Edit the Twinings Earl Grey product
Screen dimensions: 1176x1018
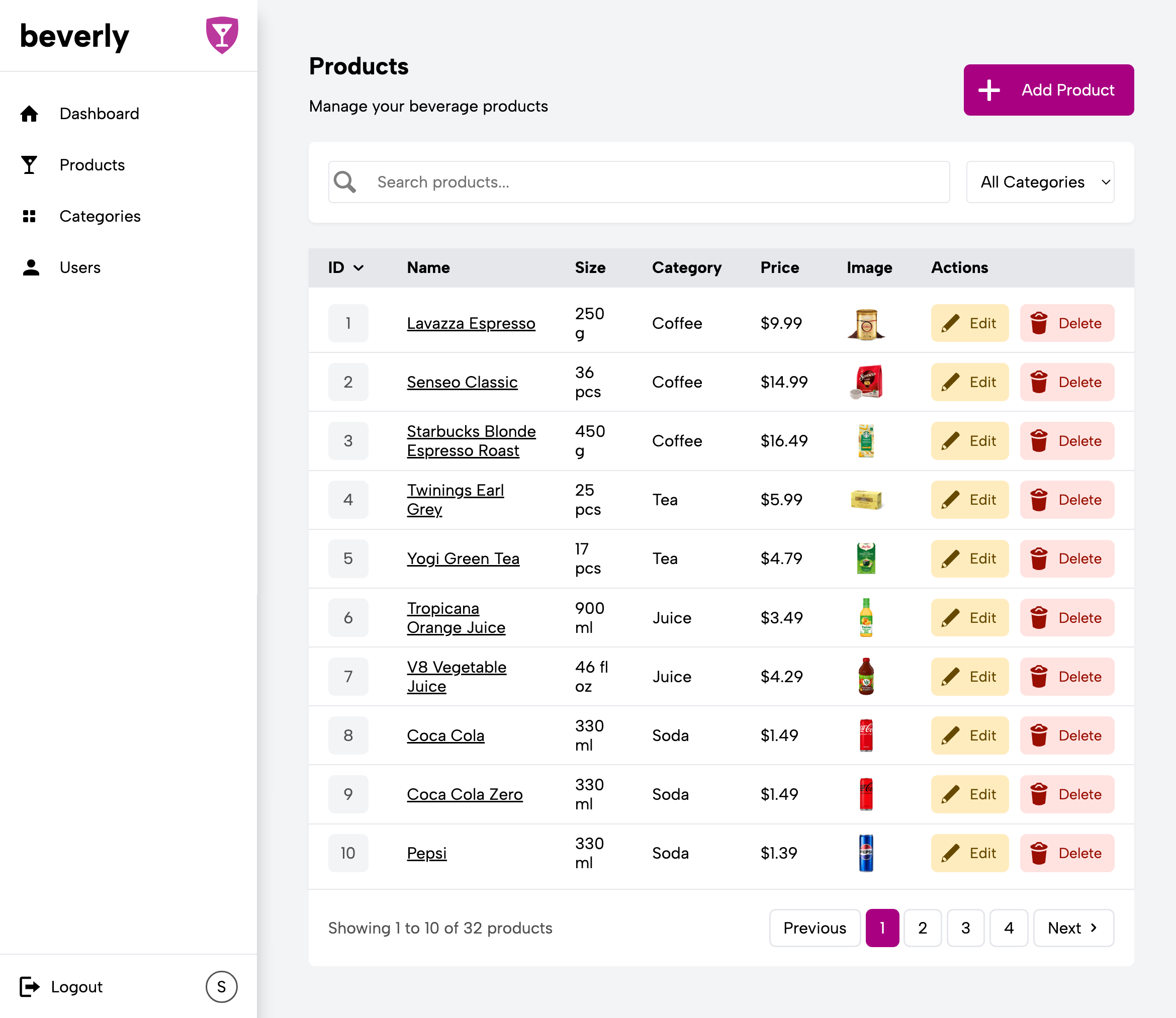point(970,500)
